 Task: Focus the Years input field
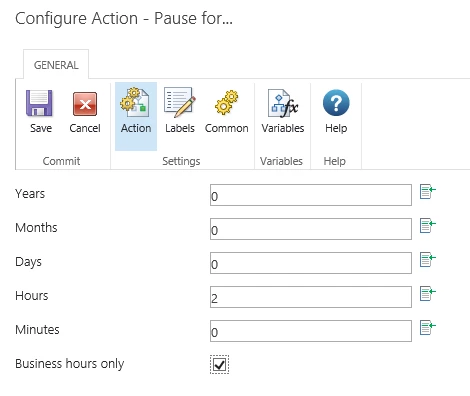coord(311,195)
